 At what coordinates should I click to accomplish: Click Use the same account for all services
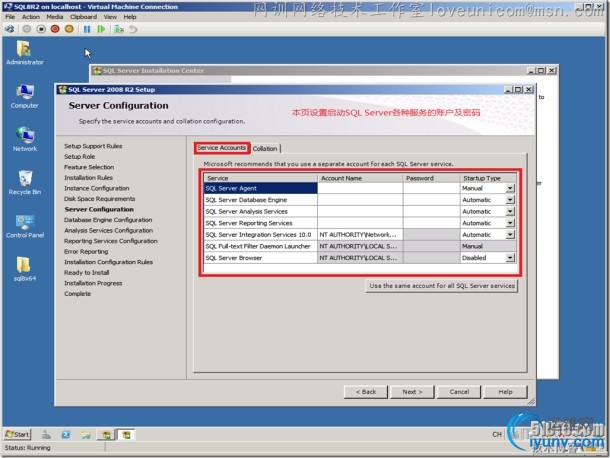pos(442,286)
